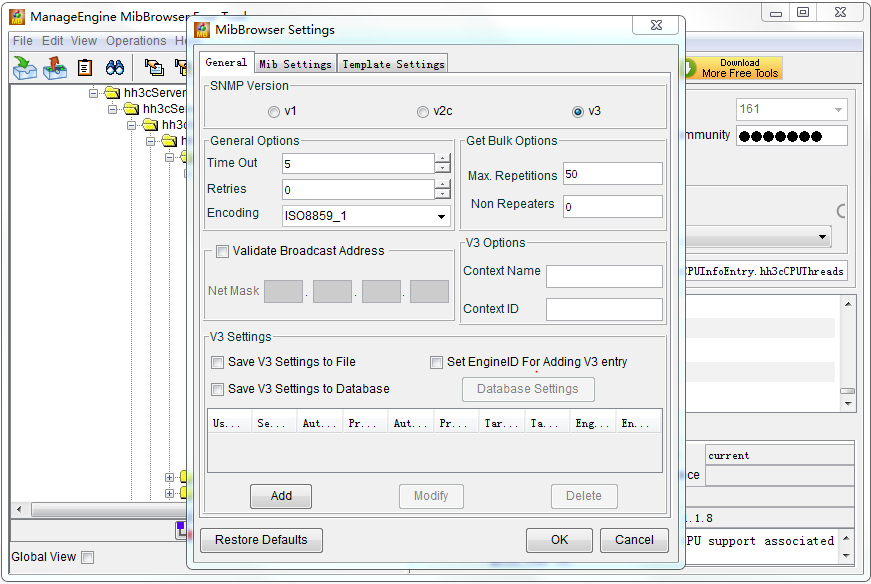Image resolution: width=871 pixels, height=584 pixels.
Task: Click the MibBrowser Settings dialog title icon
Action: tap(202, 30)
